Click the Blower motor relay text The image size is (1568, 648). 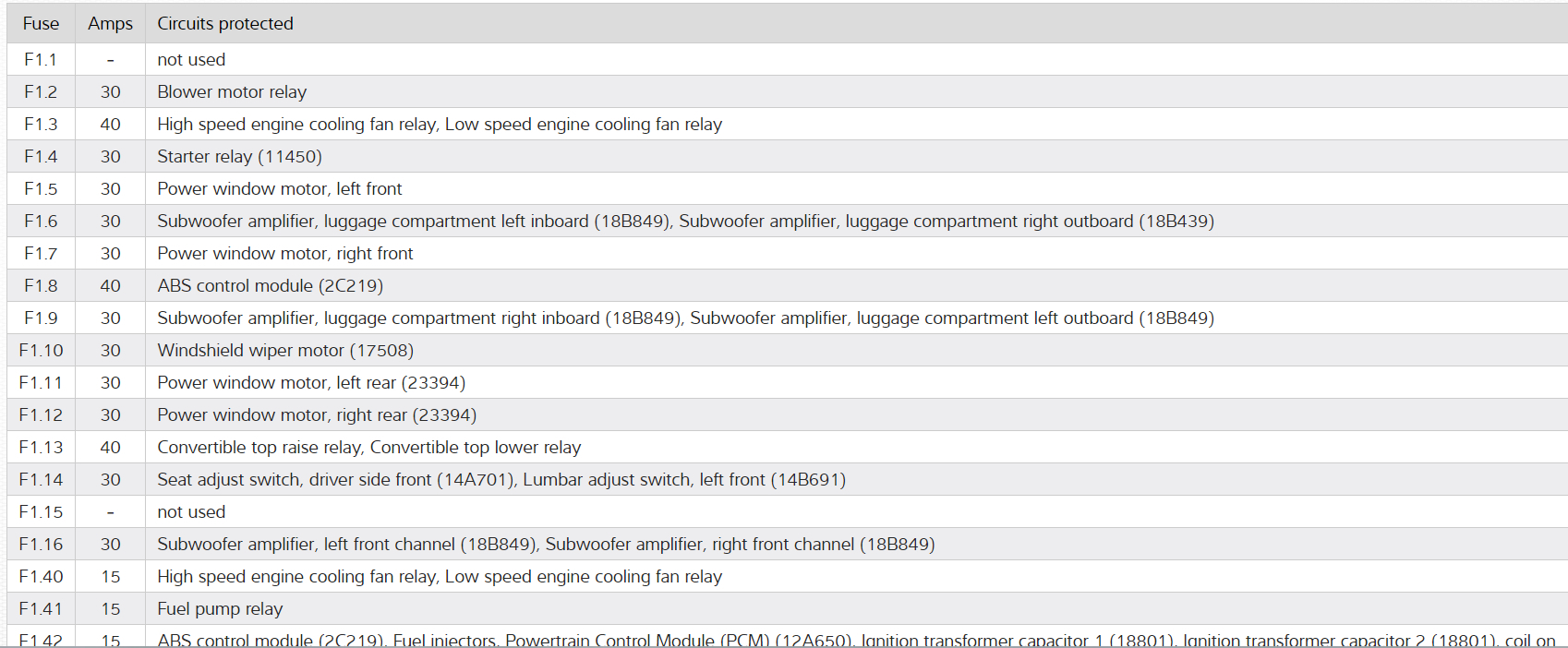(x=232, y=92)
